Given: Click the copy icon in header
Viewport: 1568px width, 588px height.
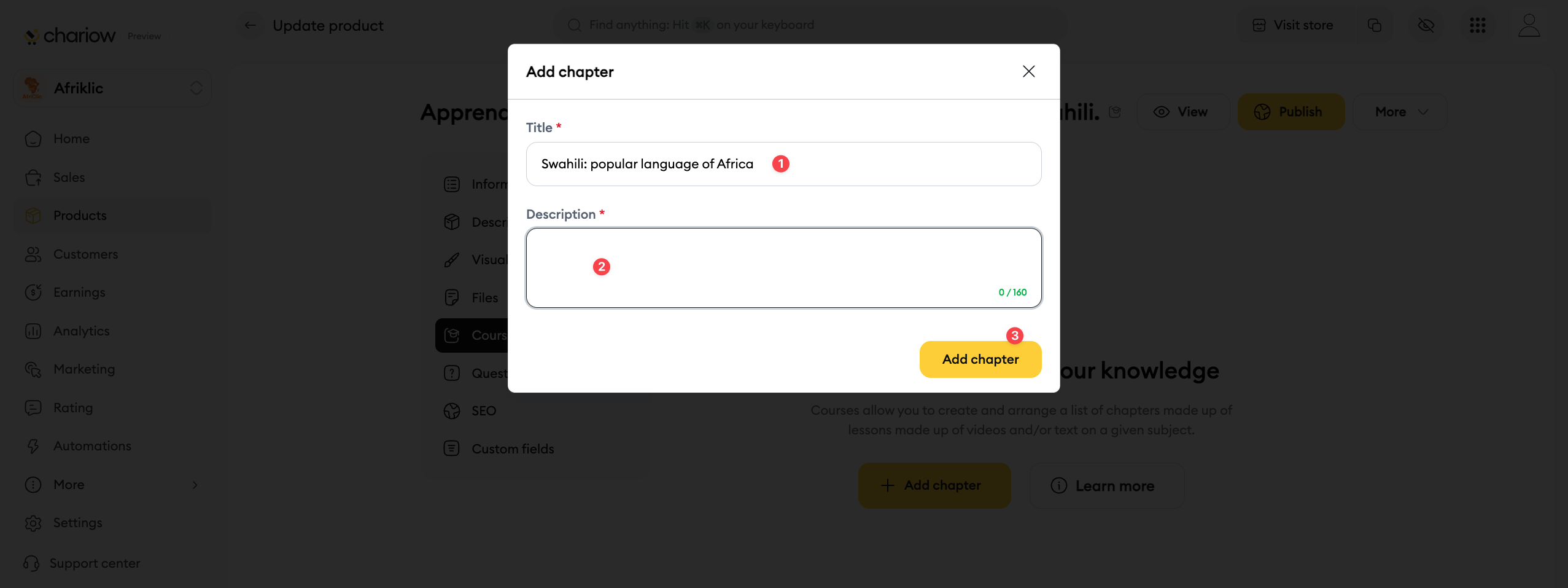Looking at the screenshot, I should coord(1375,25).
